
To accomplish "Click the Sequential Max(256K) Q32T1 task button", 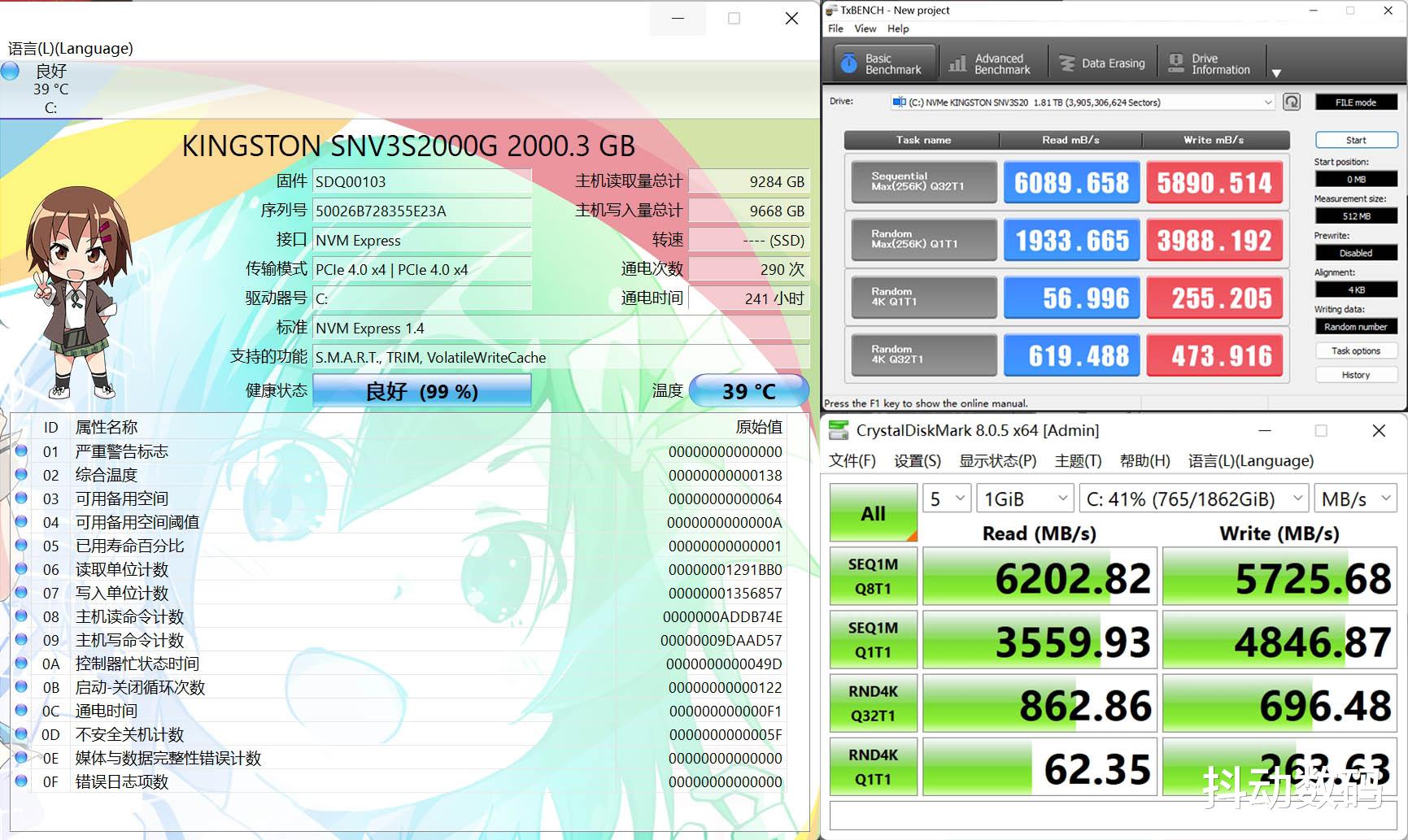I will (924, 181).
